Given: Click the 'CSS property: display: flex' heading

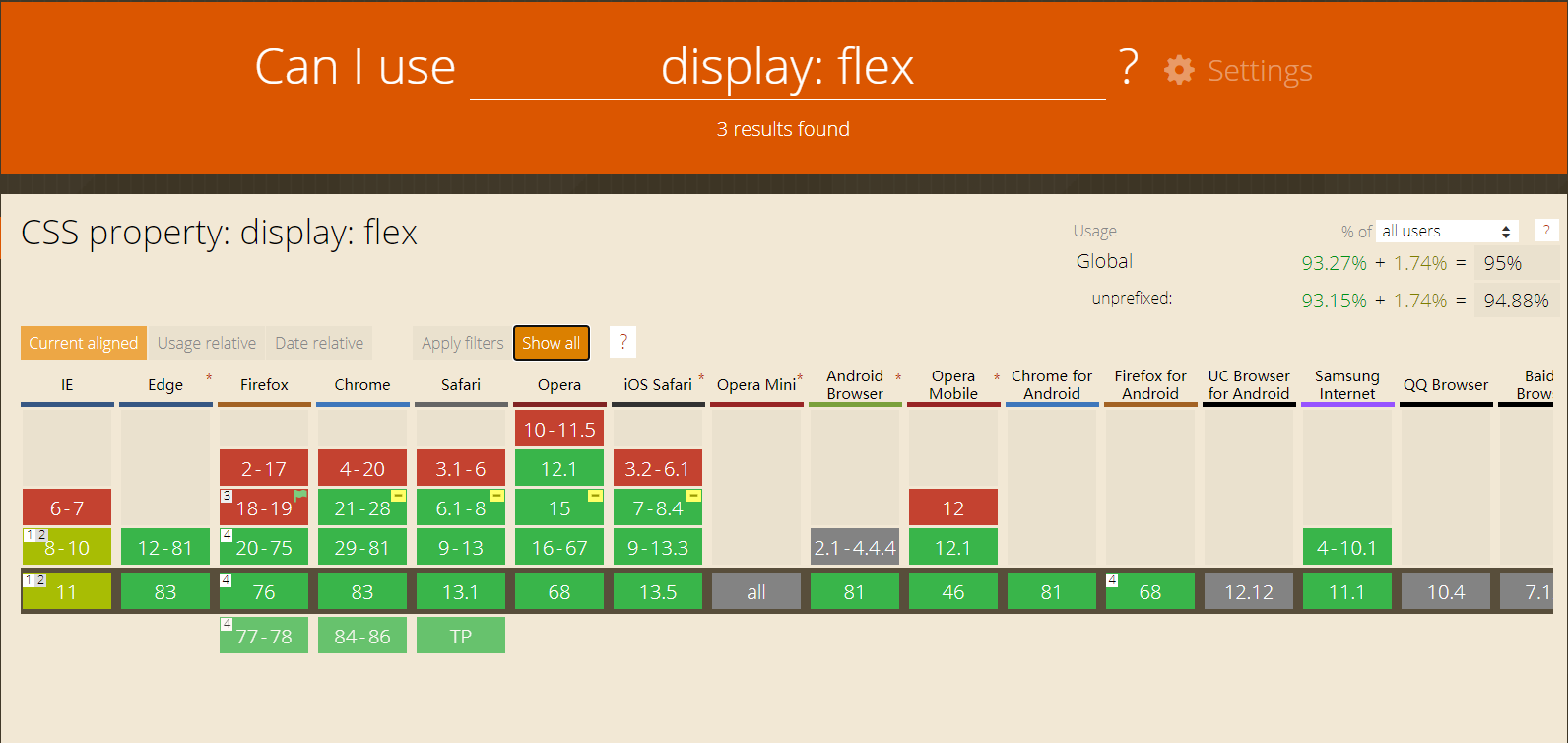Looking at the screenshot, I should pyautogui.click(x=219, y=234).
